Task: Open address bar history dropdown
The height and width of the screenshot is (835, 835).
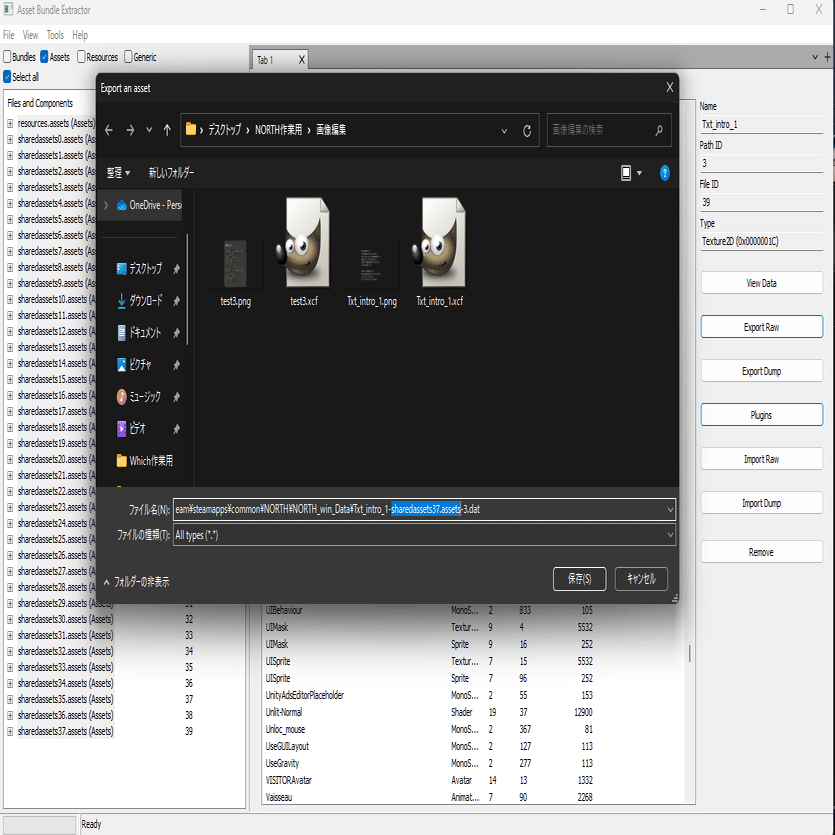Action: (504, 130)
